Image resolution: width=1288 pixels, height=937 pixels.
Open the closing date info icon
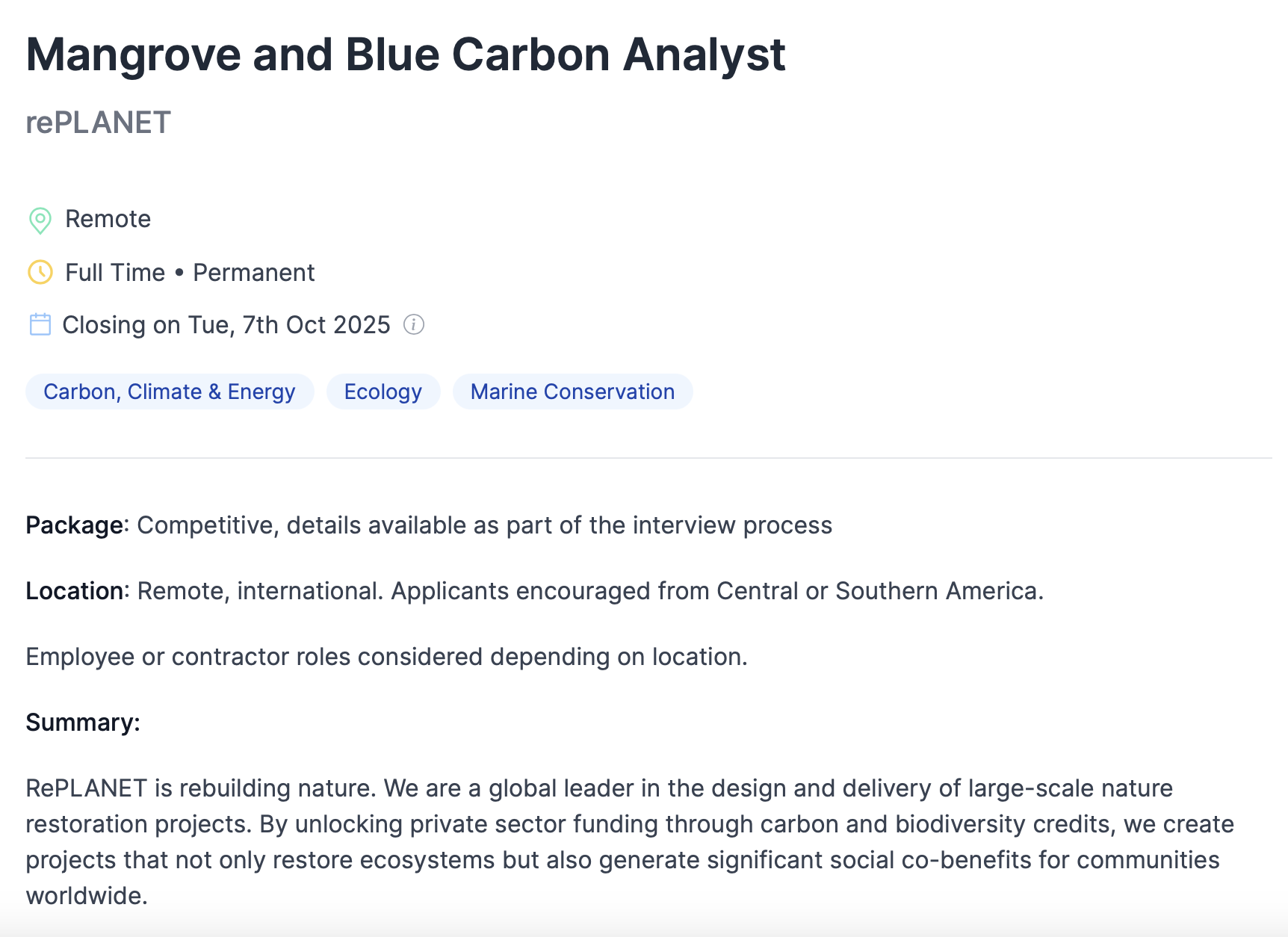coord(414,324)
